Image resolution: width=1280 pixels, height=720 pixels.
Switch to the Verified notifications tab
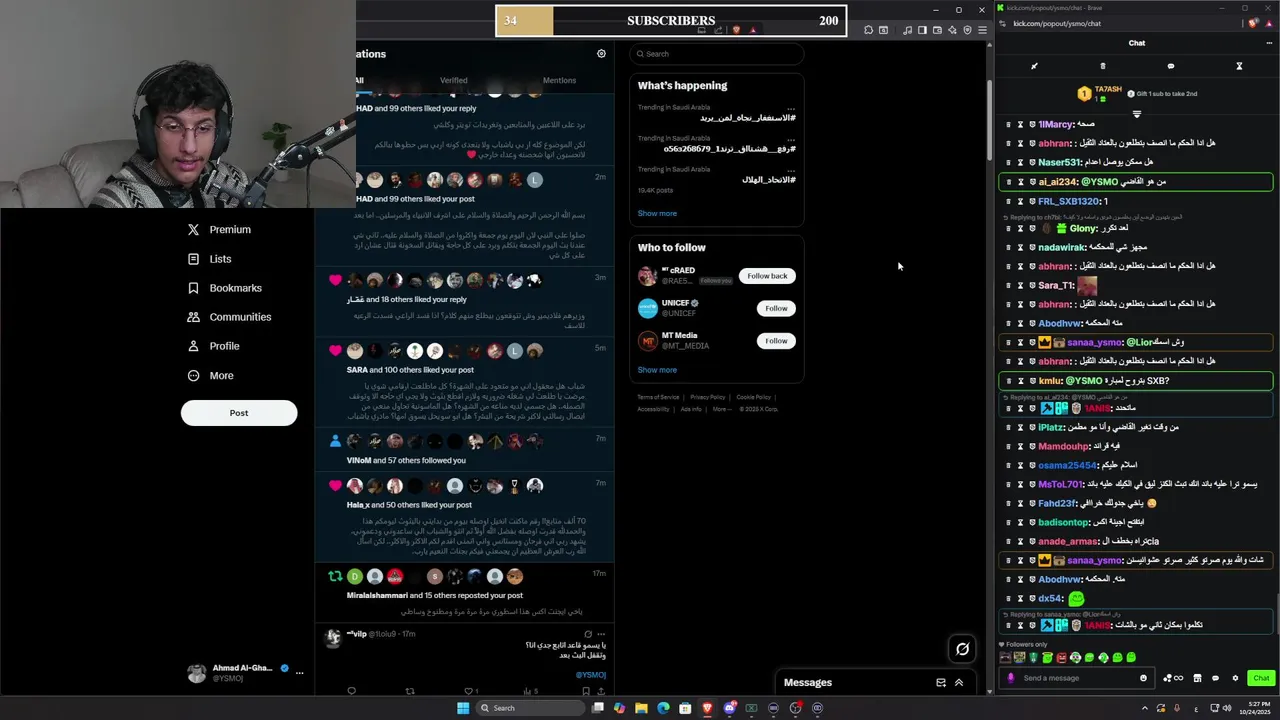453,80
